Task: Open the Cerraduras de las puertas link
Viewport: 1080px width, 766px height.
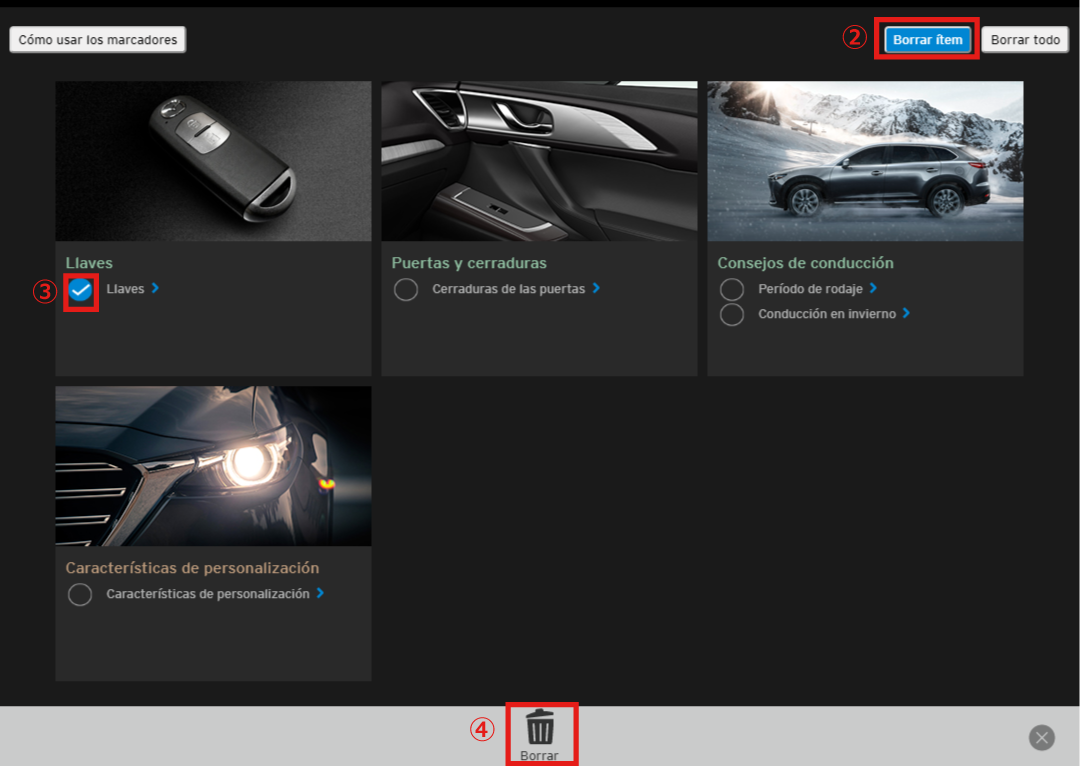Action: 509,289
